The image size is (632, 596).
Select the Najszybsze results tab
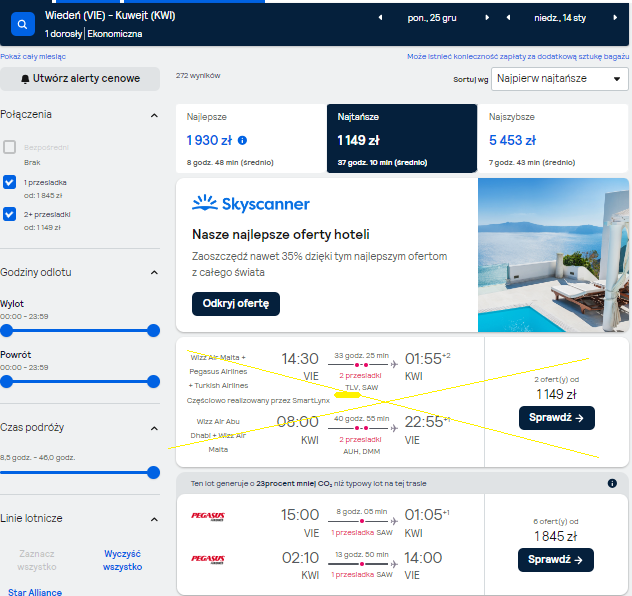pyautogui.click(x=553, y=139)
